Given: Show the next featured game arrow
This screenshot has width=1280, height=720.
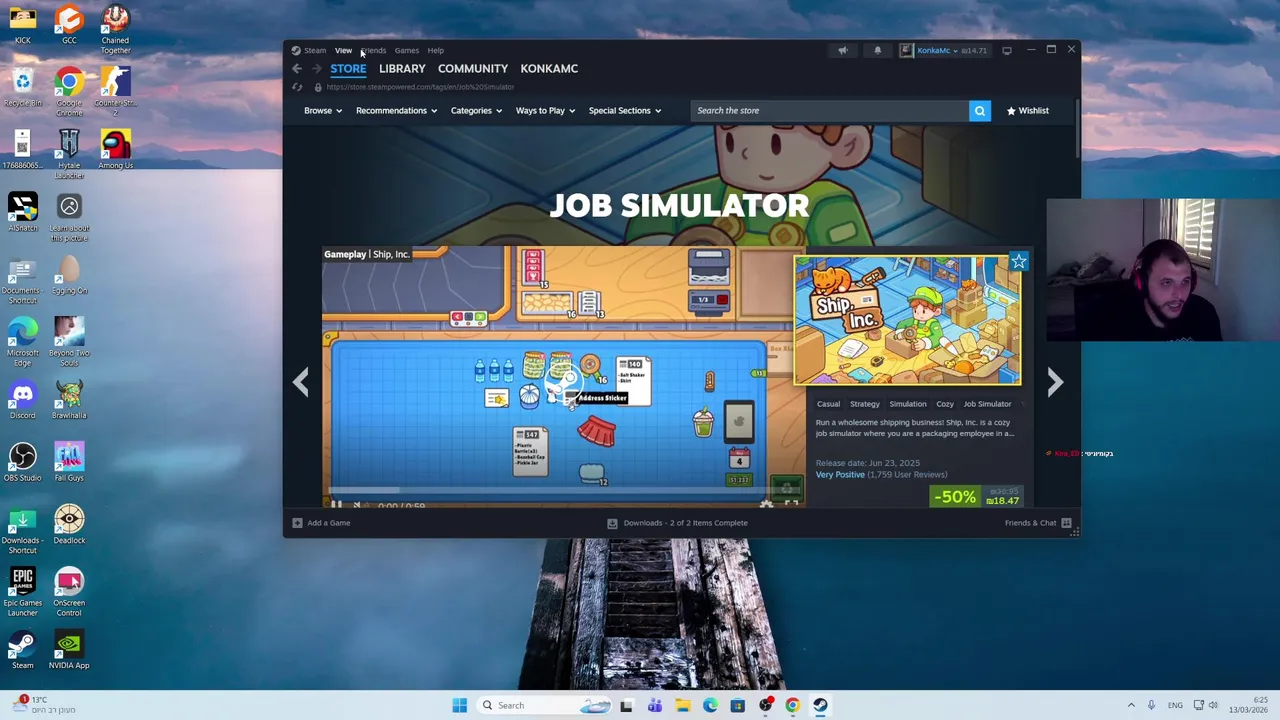Looking at the screenshot, I should [x=1055, y=382].
